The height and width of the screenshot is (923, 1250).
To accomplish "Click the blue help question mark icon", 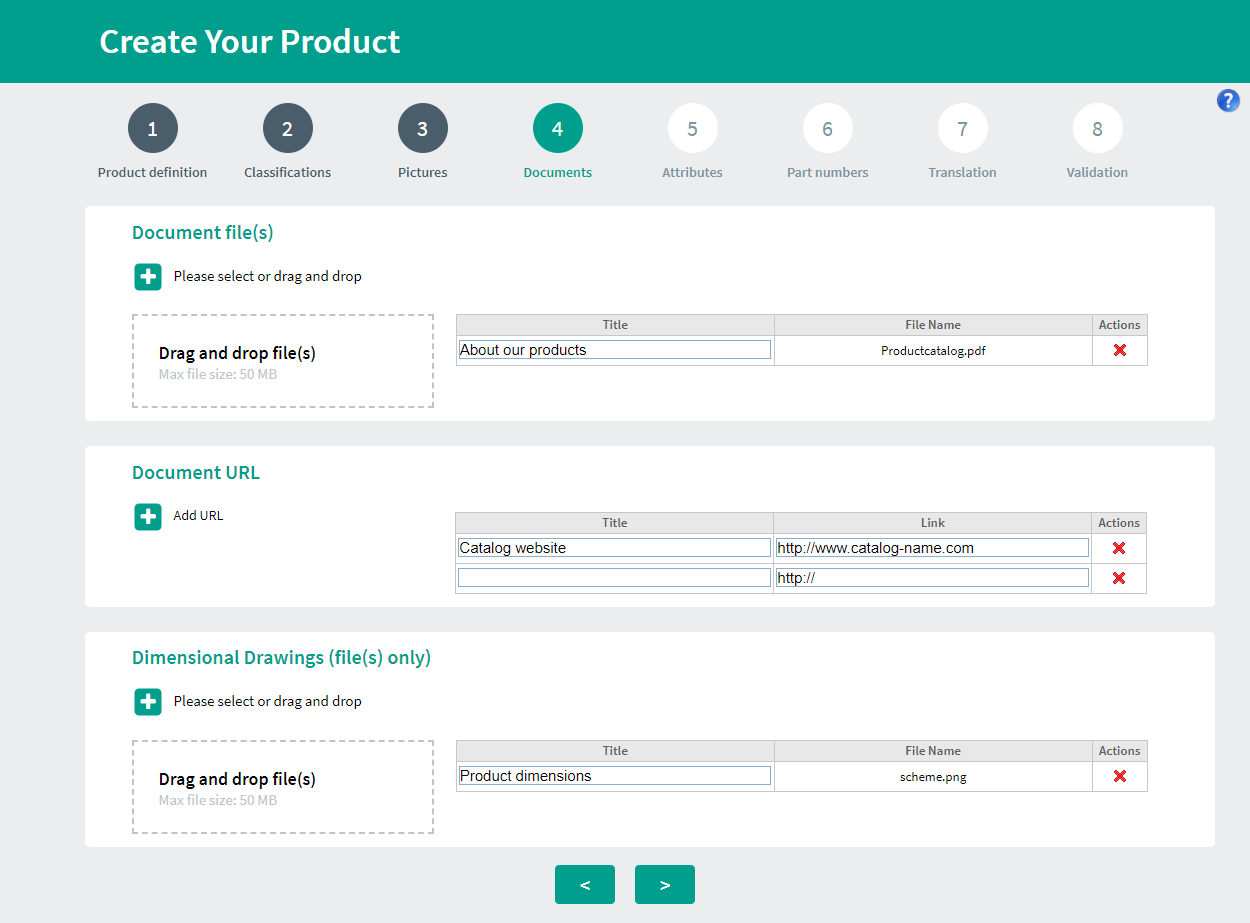I will pyautogui.click(x=1228, y=100).
